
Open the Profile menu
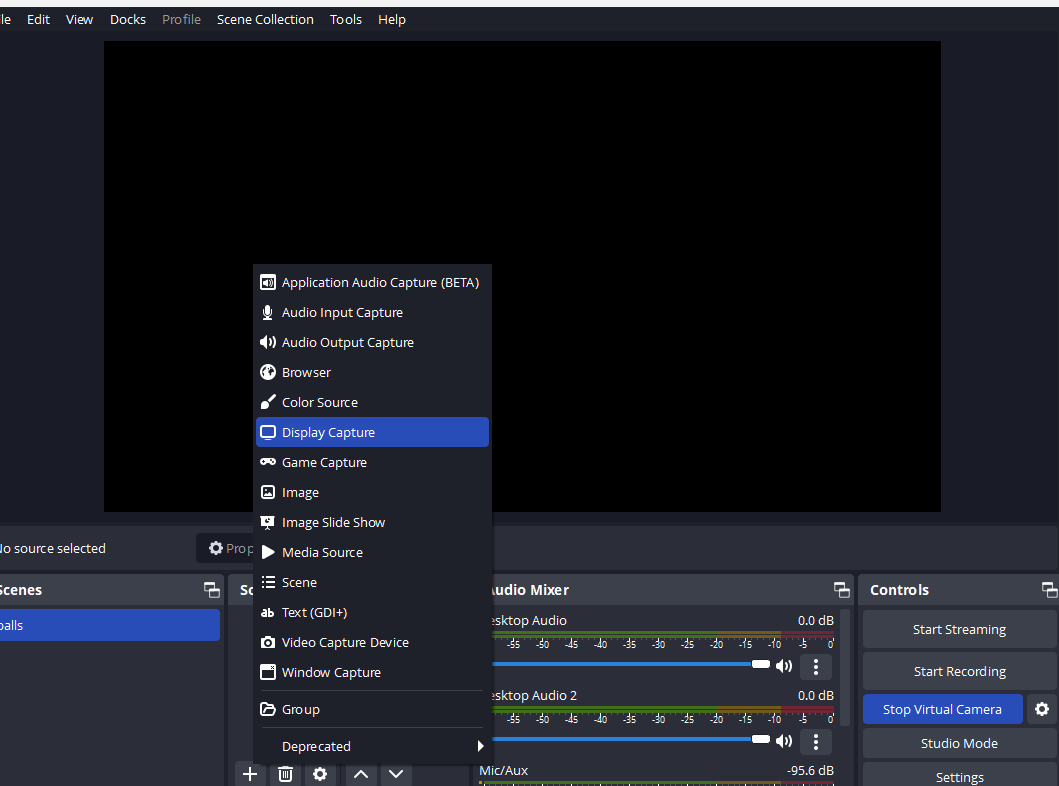pos(181,20)
